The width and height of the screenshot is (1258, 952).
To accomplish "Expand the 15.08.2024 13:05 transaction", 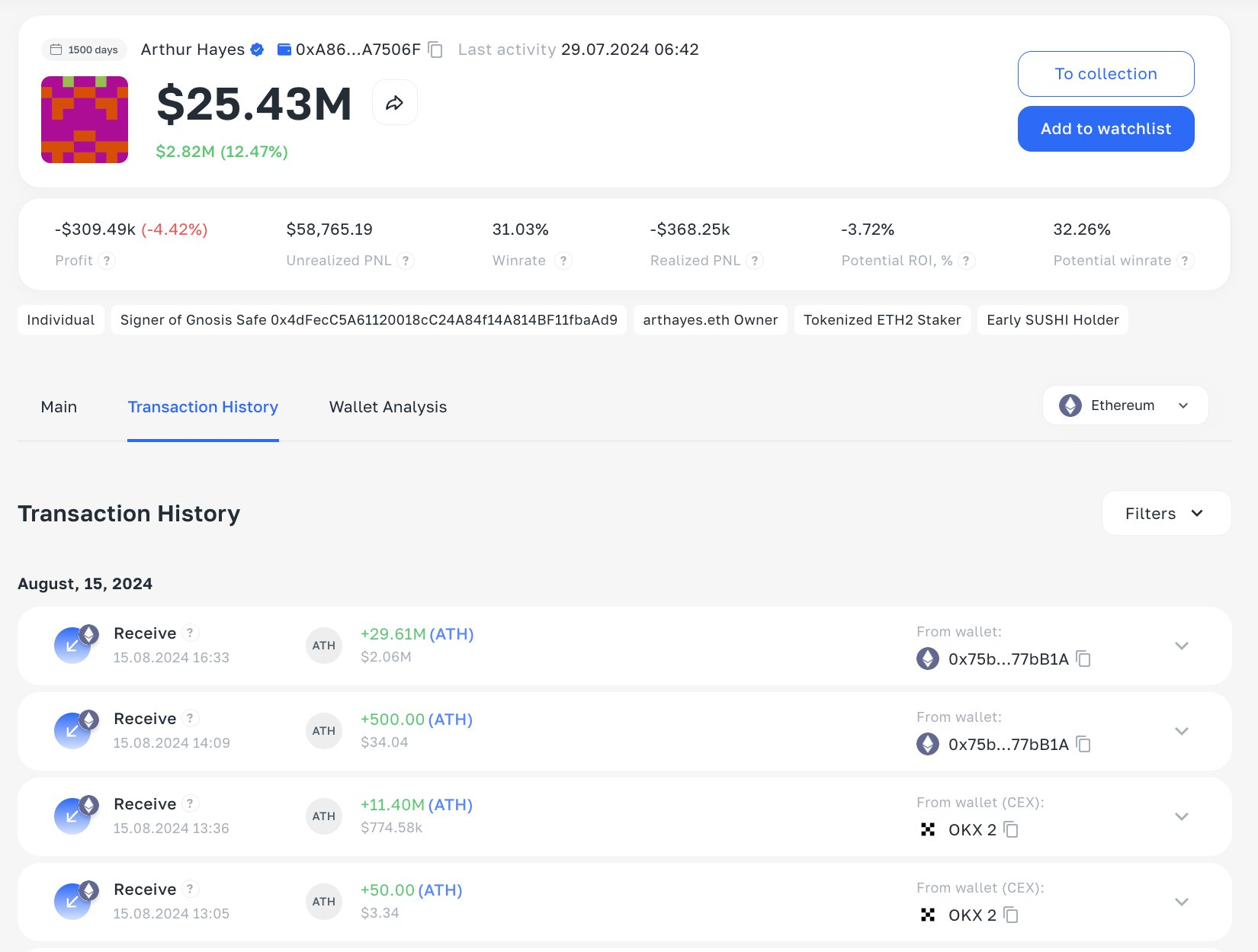I will [1182, 902].
